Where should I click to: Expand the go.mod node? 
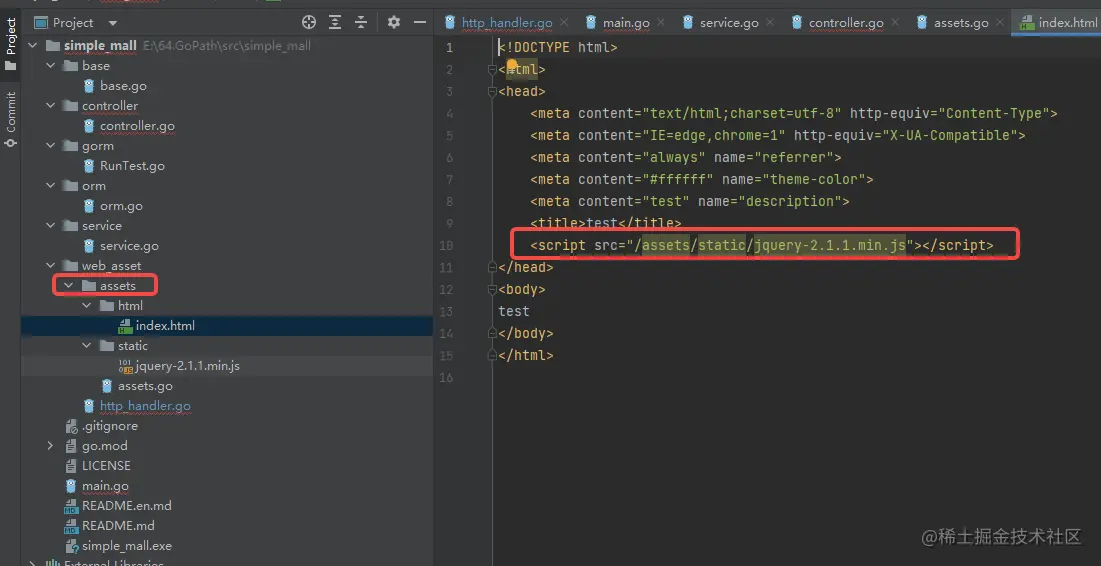51,446
